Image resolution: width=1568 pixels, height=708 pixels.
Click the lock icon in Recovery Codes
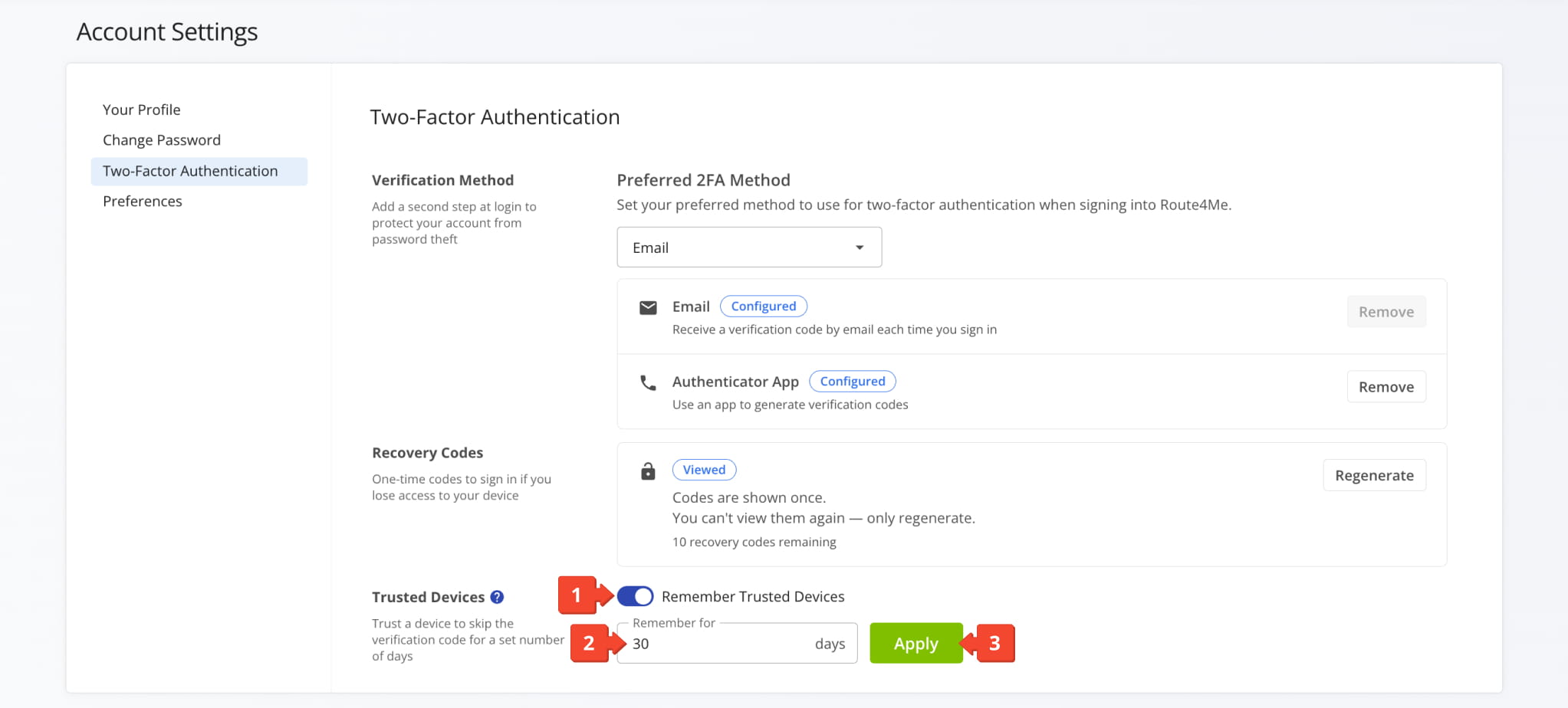click(x=648, y=471)
